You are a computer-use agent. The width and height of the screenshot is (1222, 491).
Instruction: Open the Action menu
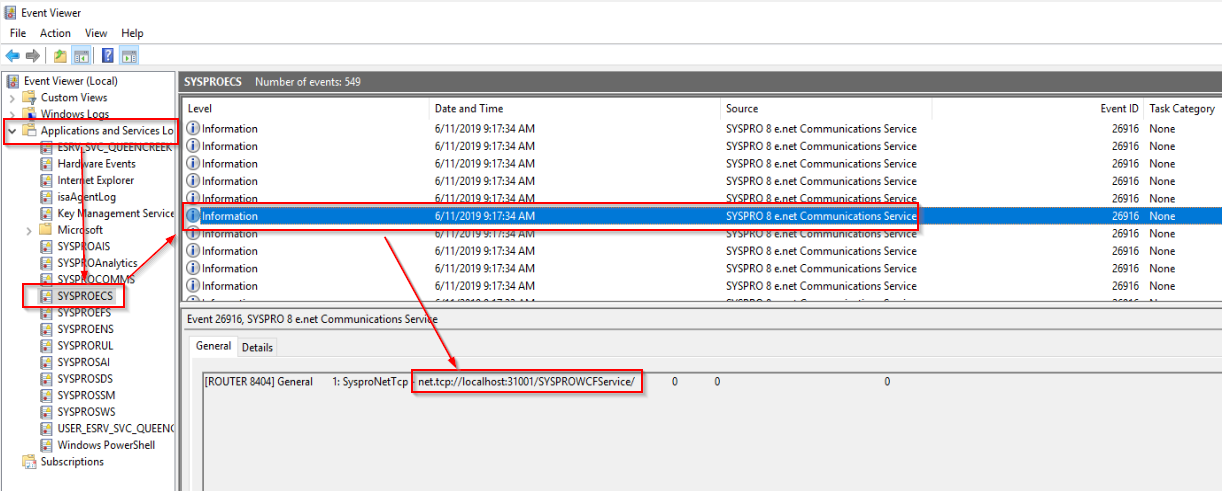tap(55, 33)
